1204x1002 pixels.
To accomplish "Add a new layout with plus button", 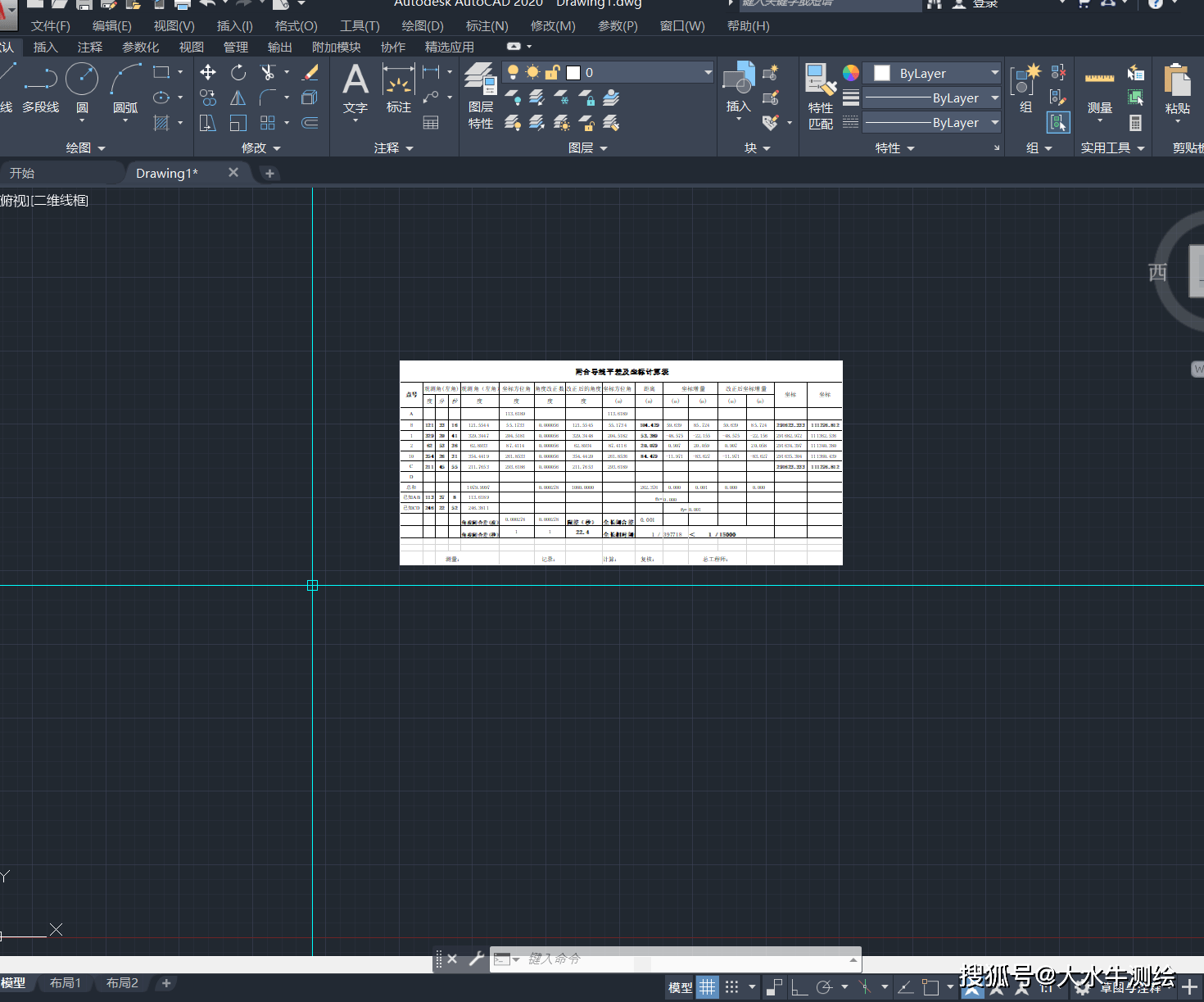I will click(x=166, y=982).
